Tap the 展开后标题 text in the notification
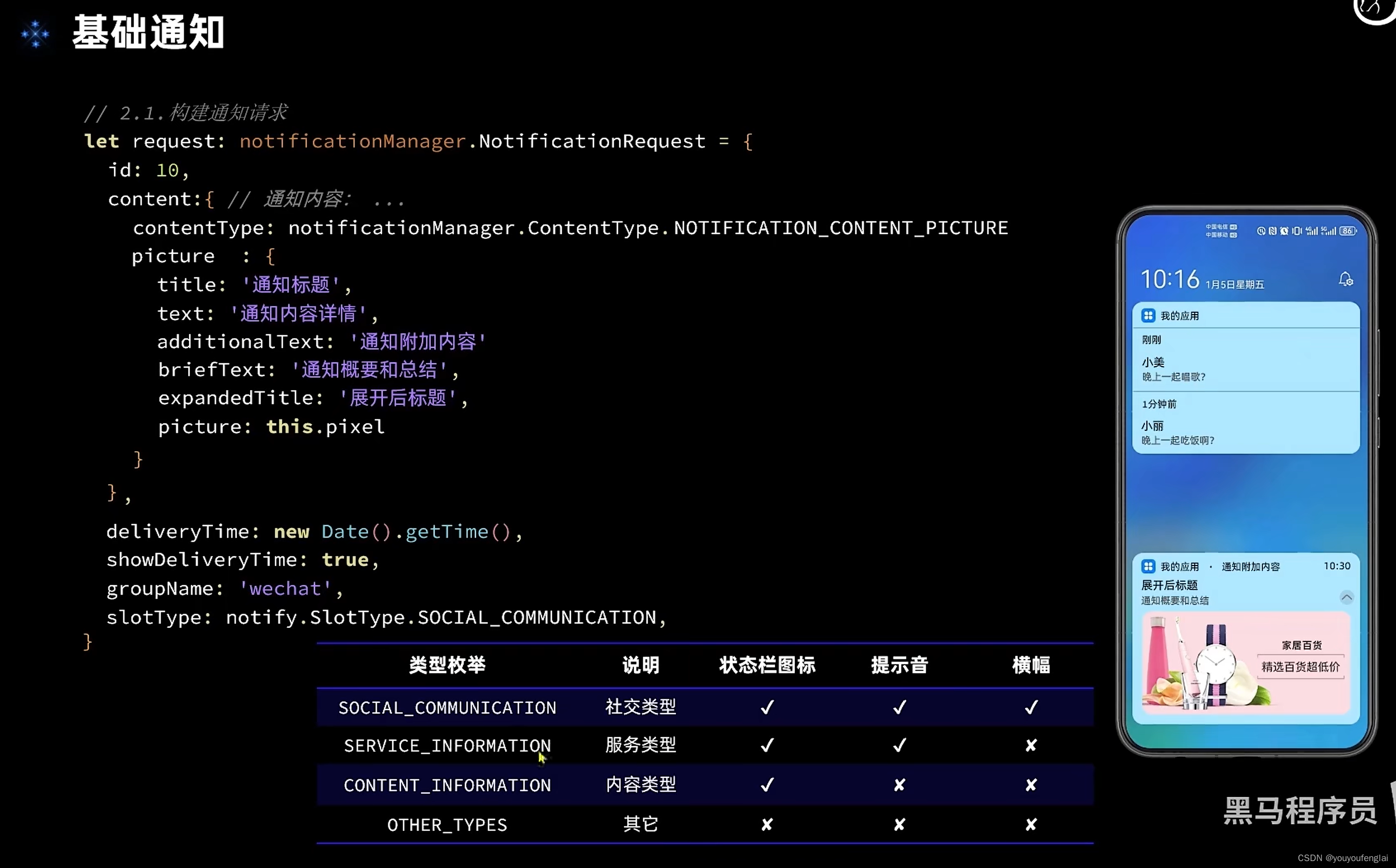The image size is (1396, 868). [x=1169, y=586]
